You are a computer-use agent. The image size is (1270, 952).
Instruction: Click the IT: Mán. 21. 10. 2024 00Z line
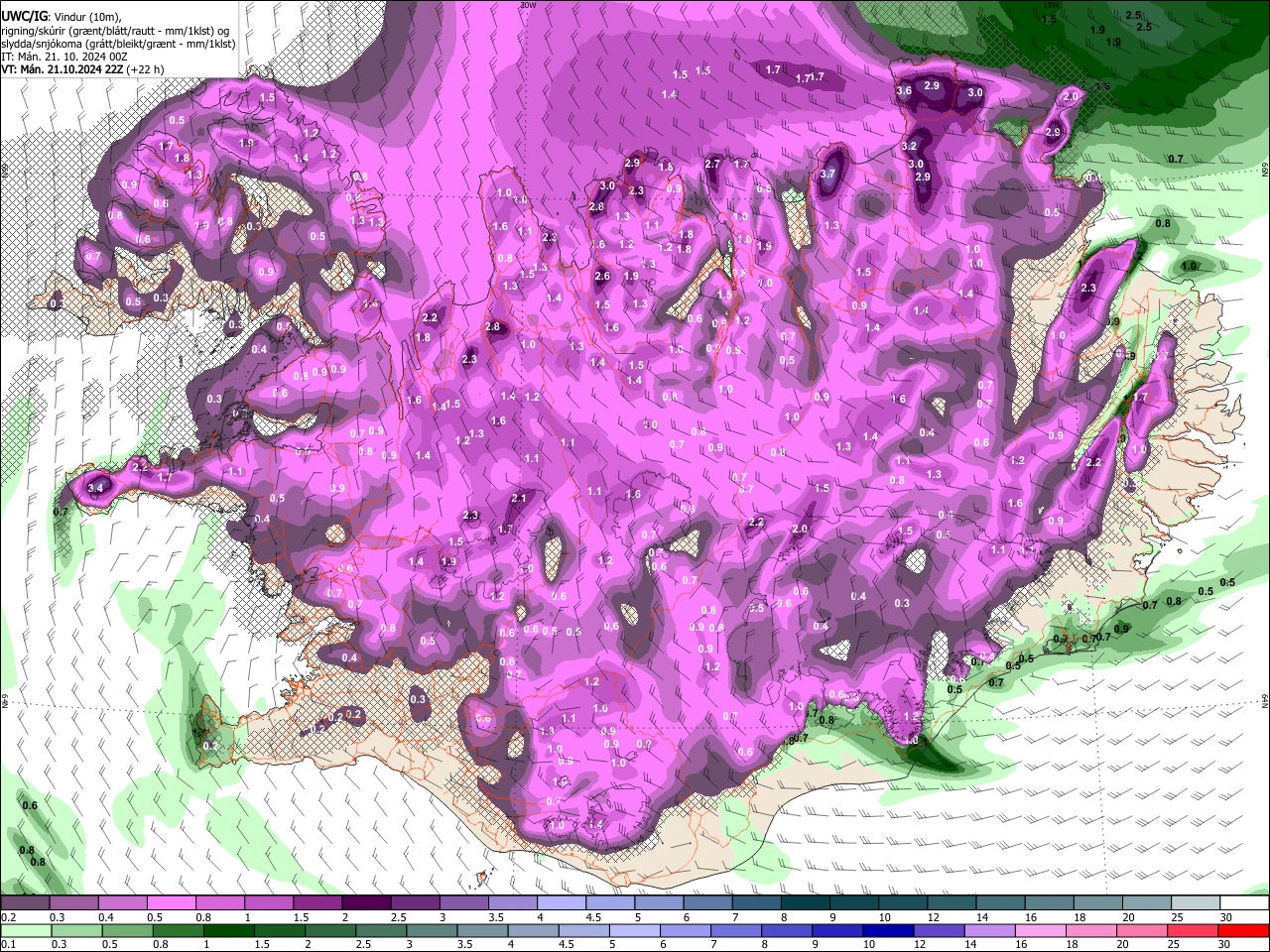coord(63,57)
